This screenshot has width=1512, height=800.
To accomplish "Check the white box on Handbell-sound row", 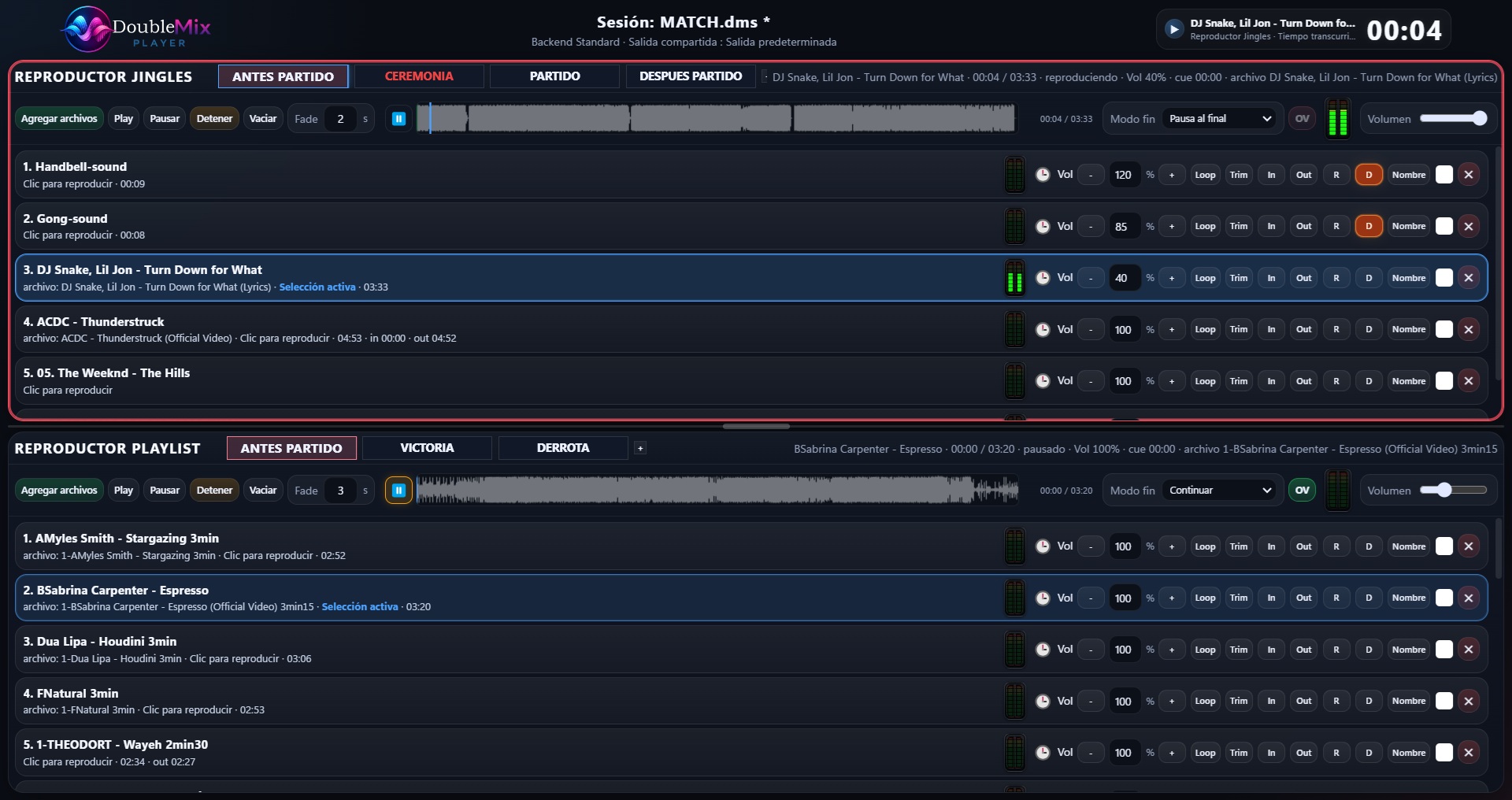I will pyautogui.click(x=1443, y=175).
